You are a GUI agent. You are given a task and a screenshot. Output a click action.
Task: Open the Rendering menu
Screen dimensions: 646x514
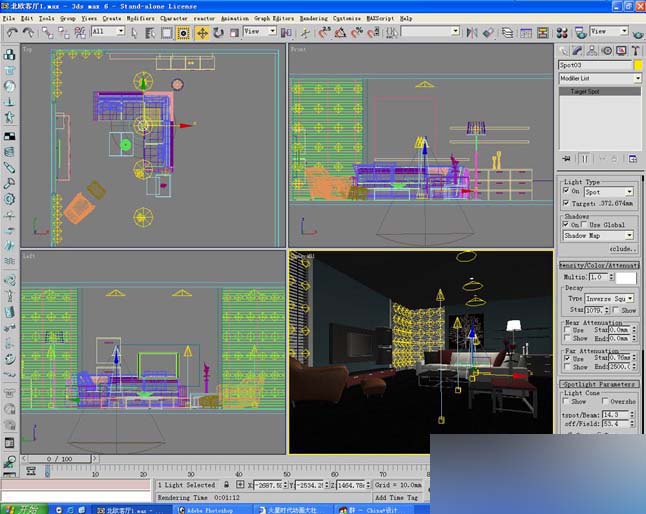(314, 18)
